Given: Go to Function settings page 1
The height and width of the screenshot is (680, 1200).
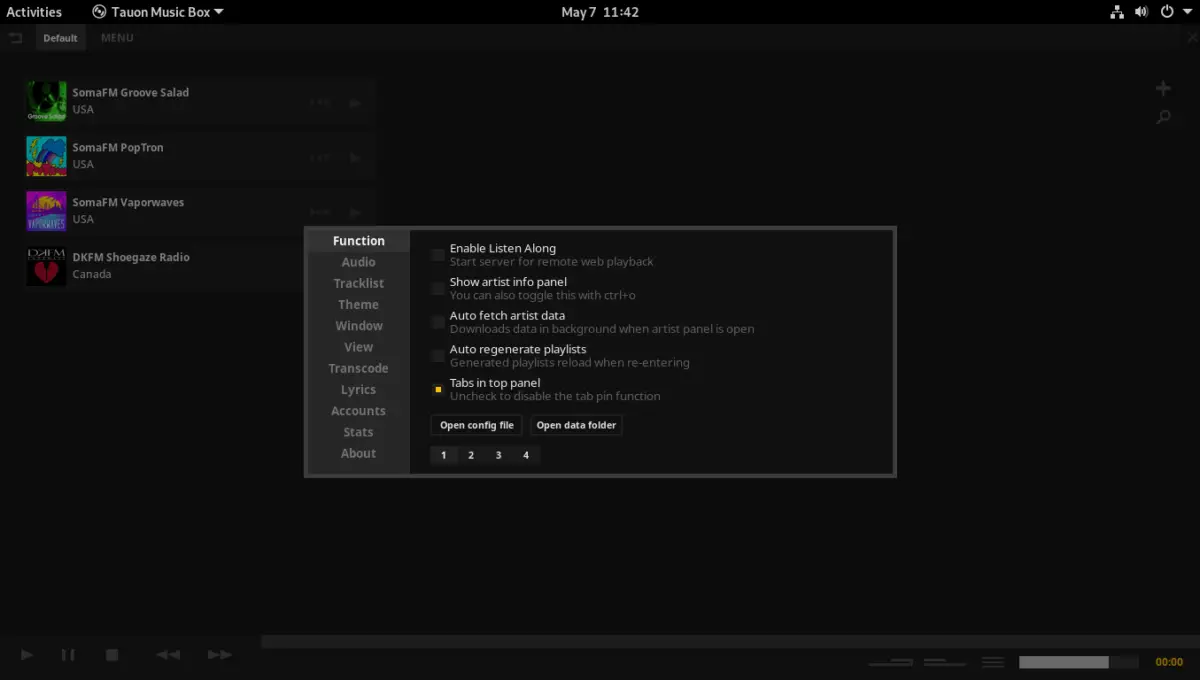Looking at the screenshot, I should (444, 455).
